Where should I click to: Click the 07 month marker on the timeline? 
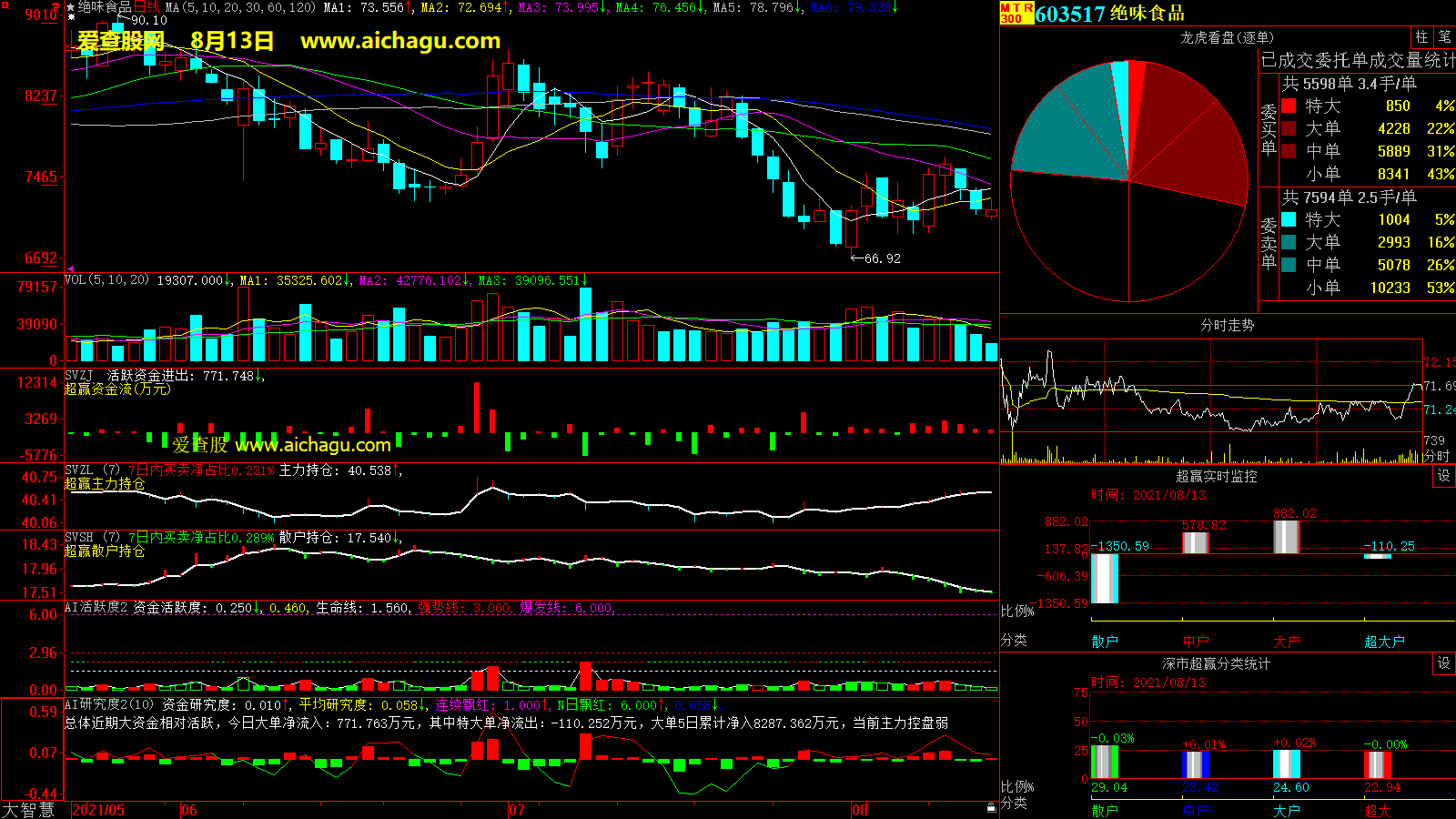point(517,810)
